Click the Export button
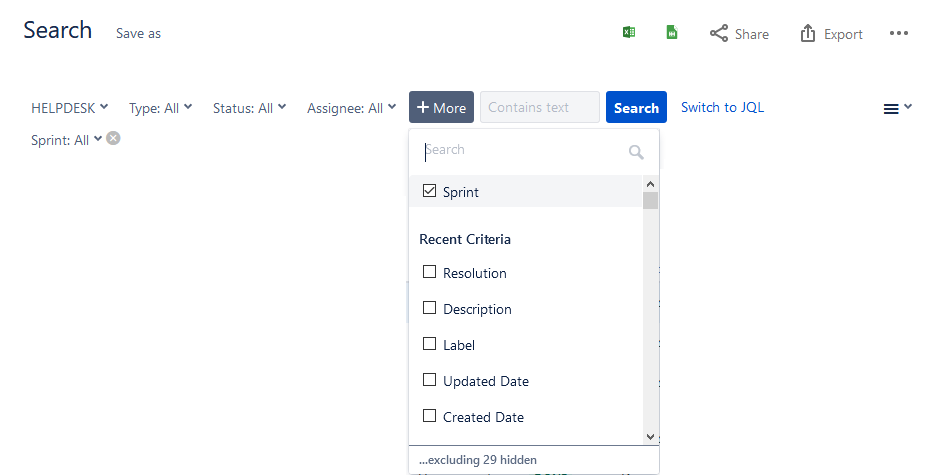This screenshot has width=941, height=475. pos(831,34)
